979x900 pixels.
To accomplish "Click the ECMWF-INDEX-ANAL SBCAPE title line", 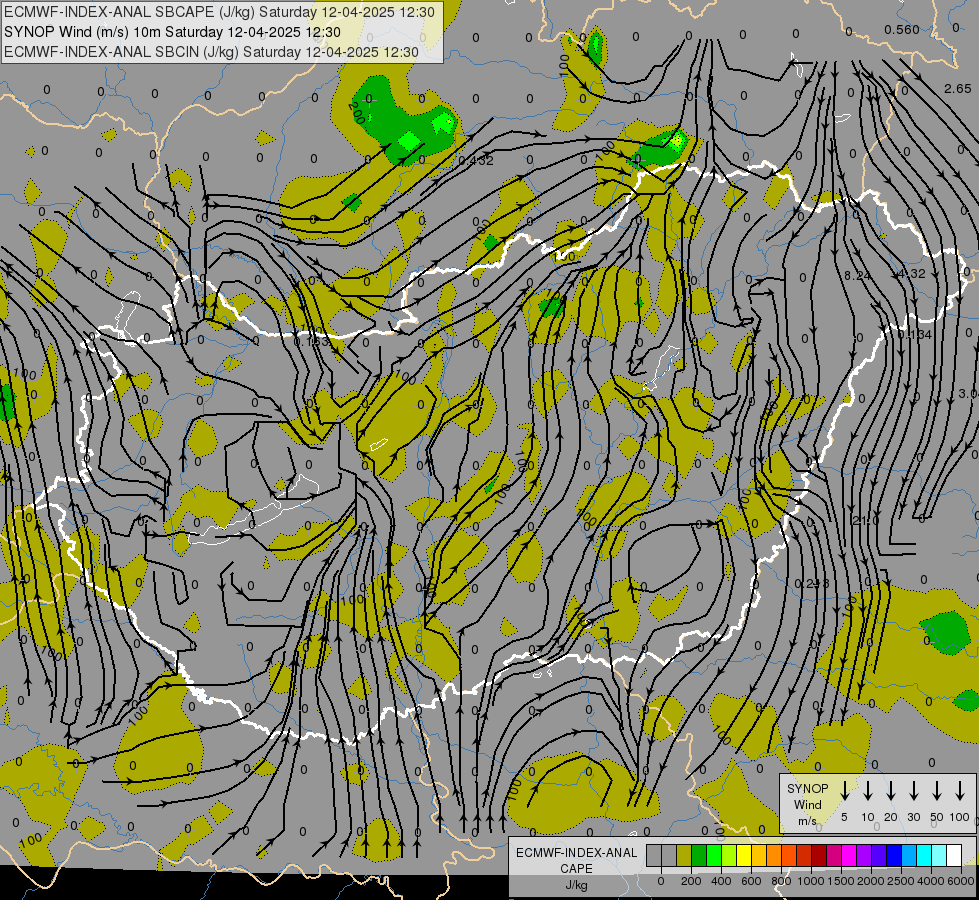I will tap(219, 12).
